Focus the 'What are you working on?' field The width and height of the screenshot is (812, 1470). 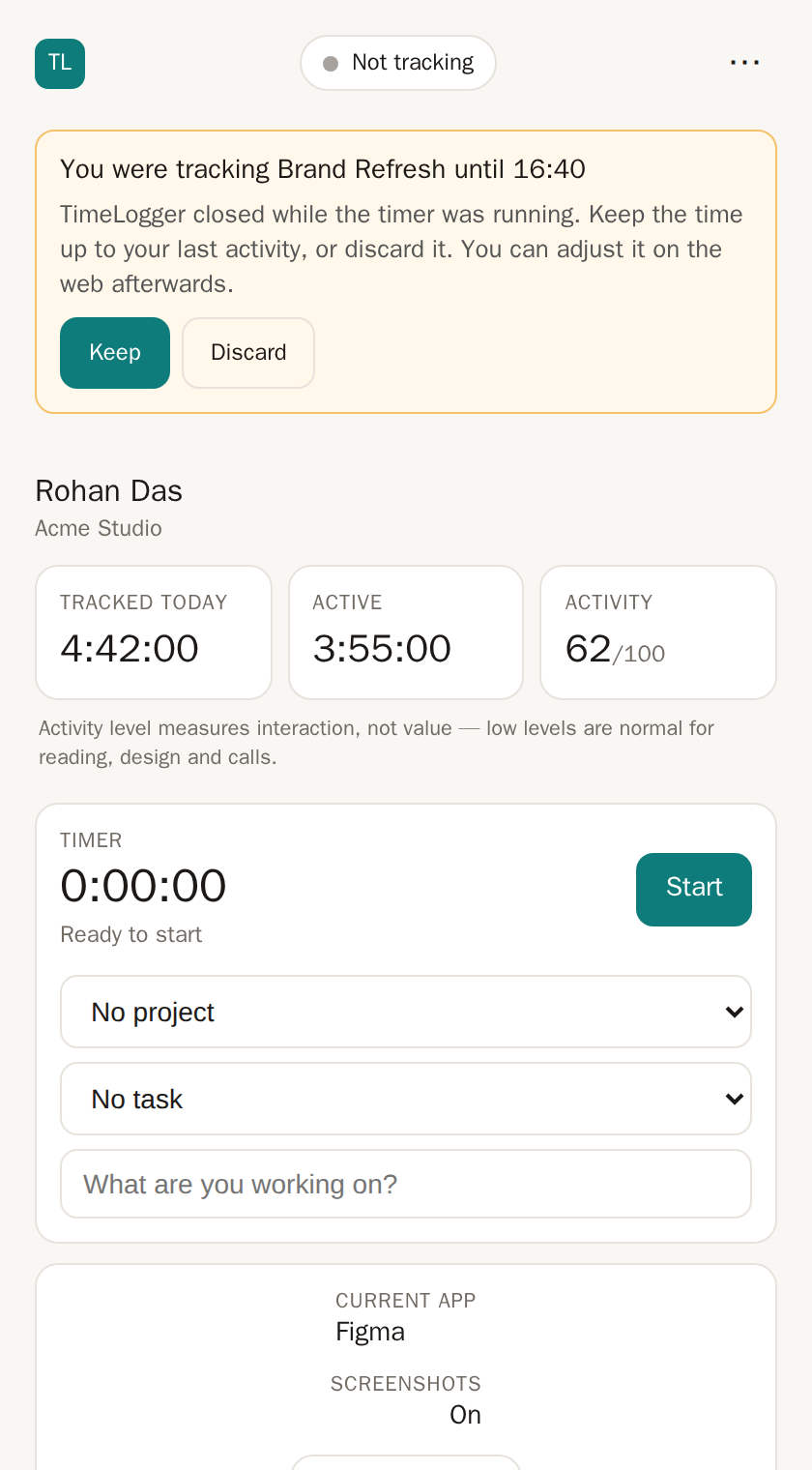(x=406, y=1184)
